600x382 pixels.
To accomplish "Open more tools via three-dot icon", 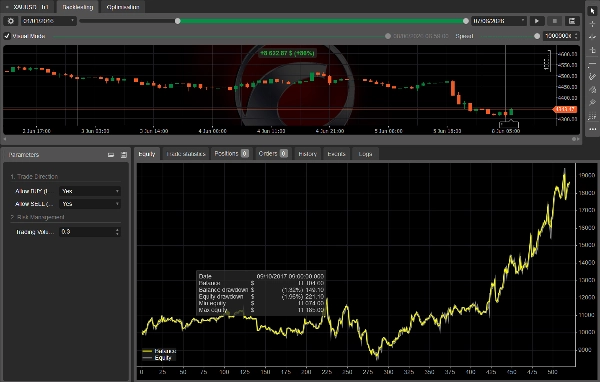I will pos(593,129).
